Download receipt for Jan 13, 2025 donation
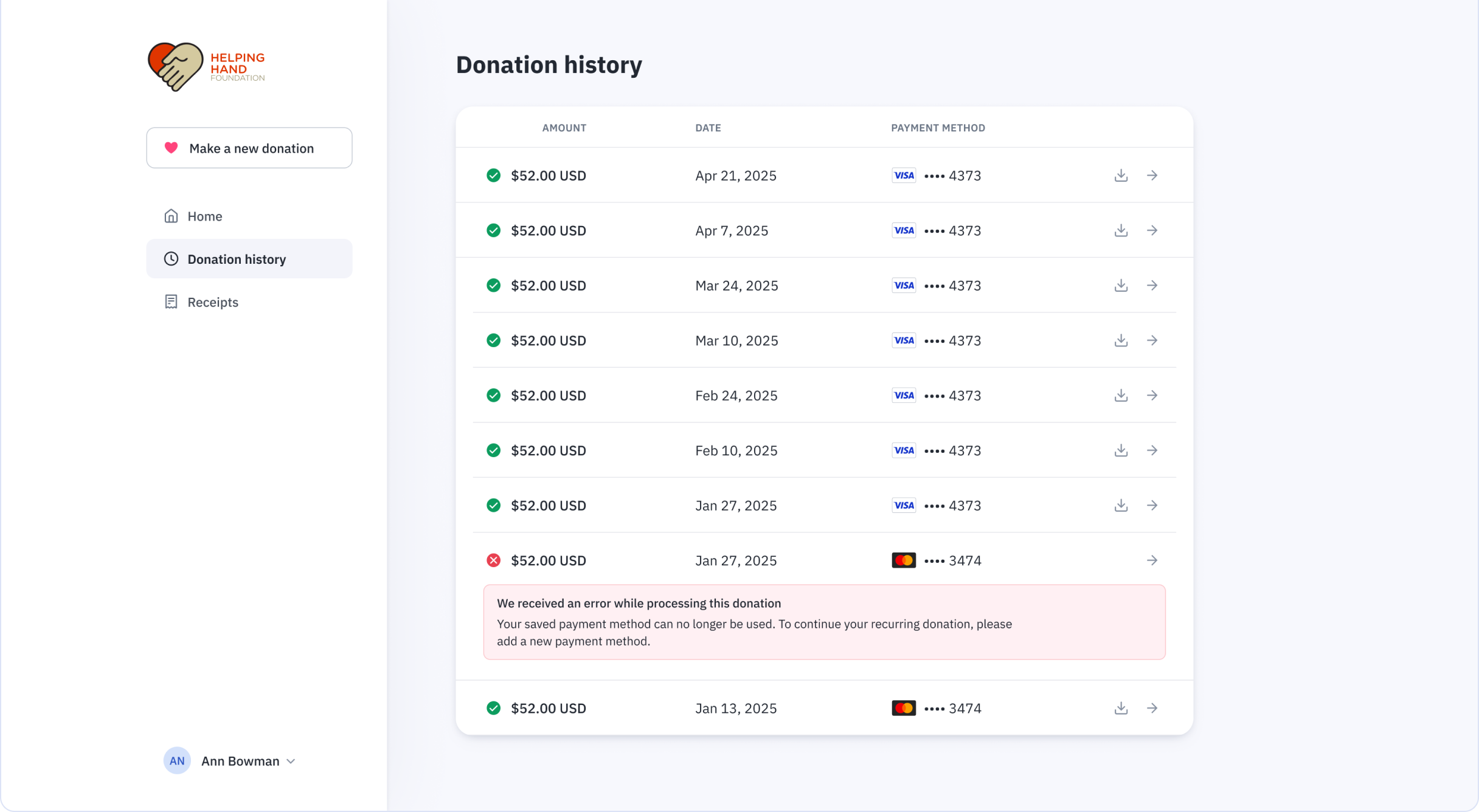1479x812 pixels. click(x=1121, y=708)
